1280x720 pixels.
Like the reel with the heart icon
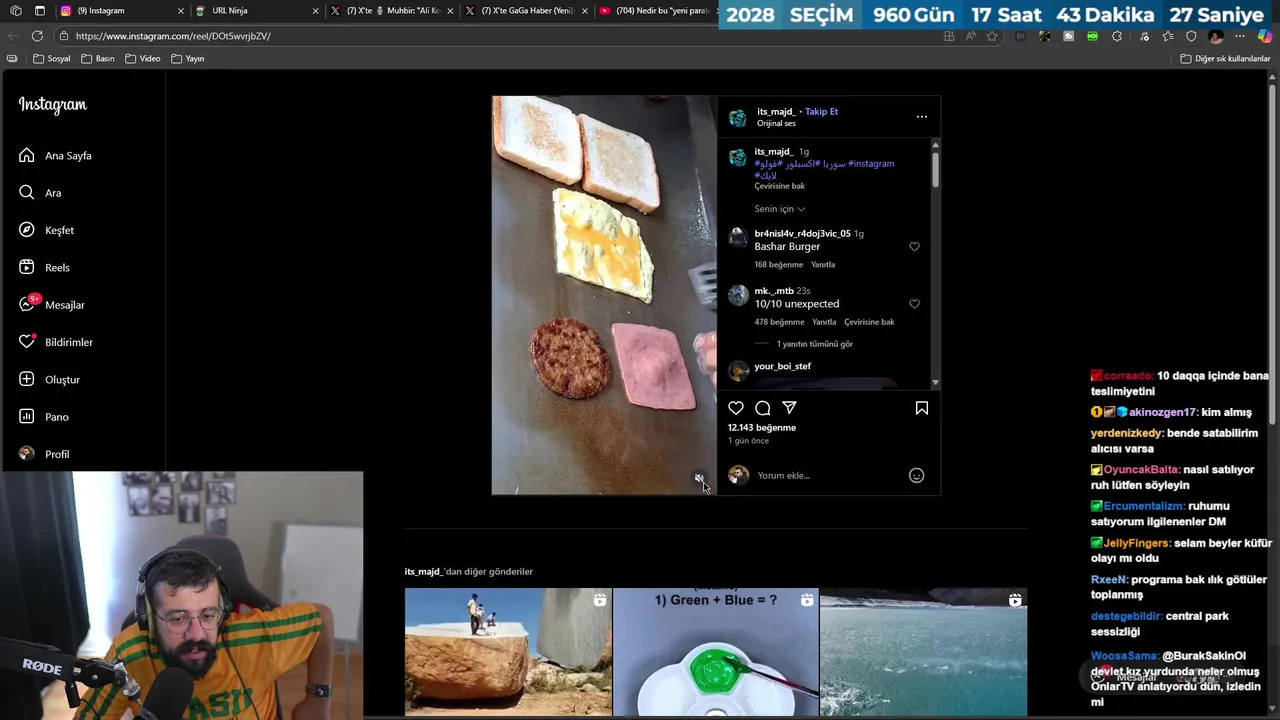click(x=736, y=408)
